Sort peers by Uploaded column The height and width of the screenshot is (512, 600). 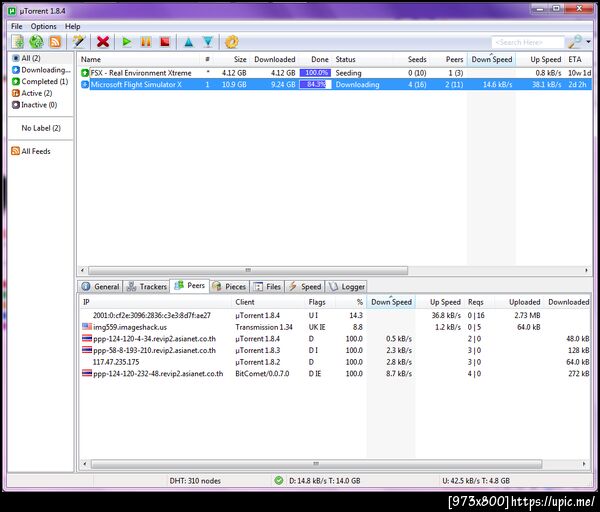(x=518, y=302)
